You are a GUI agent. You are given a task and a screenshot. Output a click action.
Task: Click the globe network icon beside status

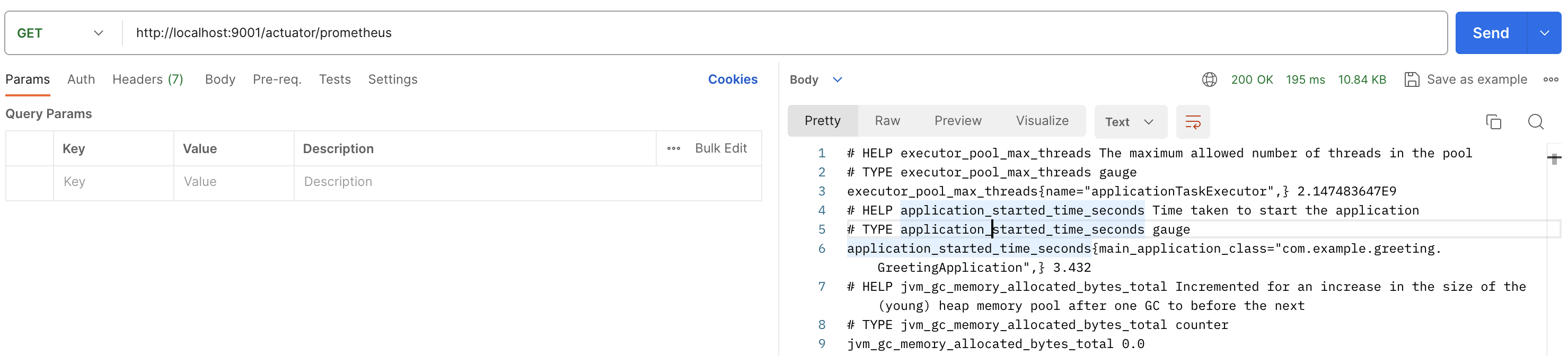[1209, 79]
